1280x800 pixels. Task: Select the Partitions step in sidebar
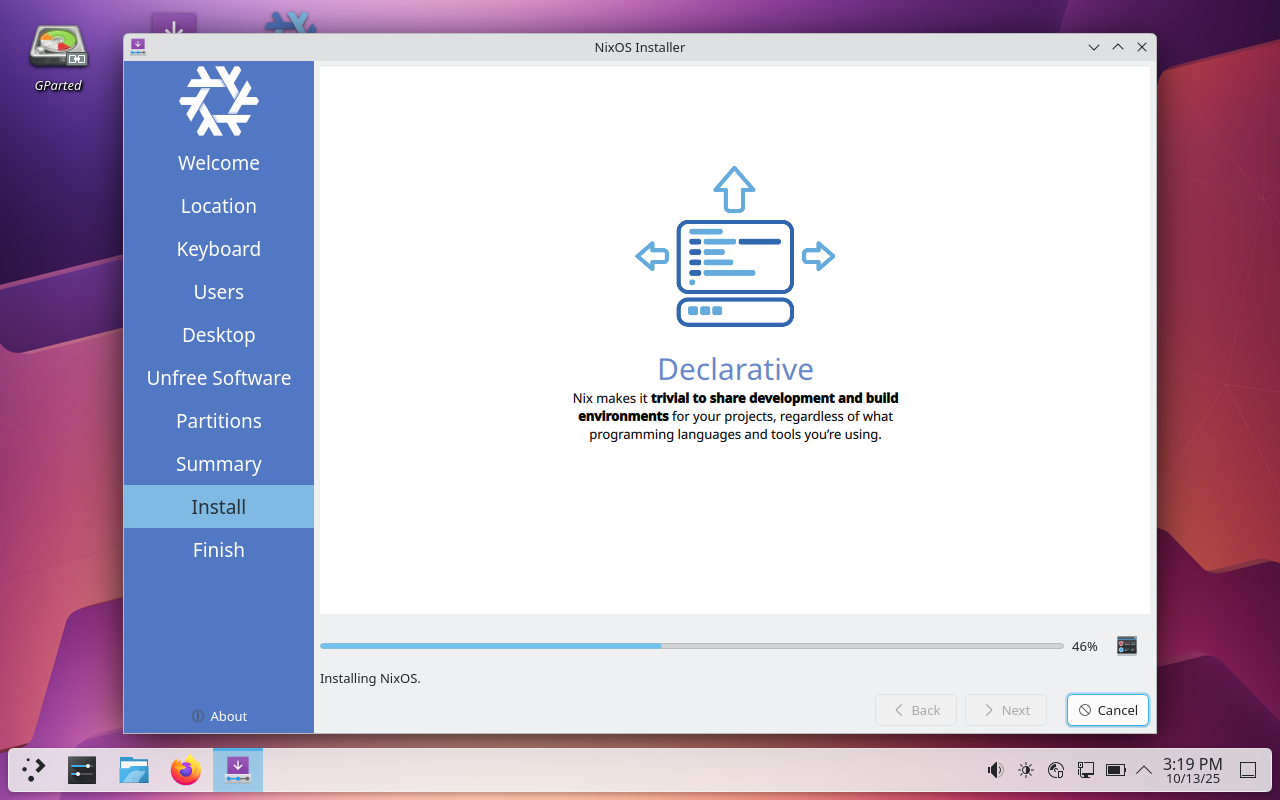[218, 421]
